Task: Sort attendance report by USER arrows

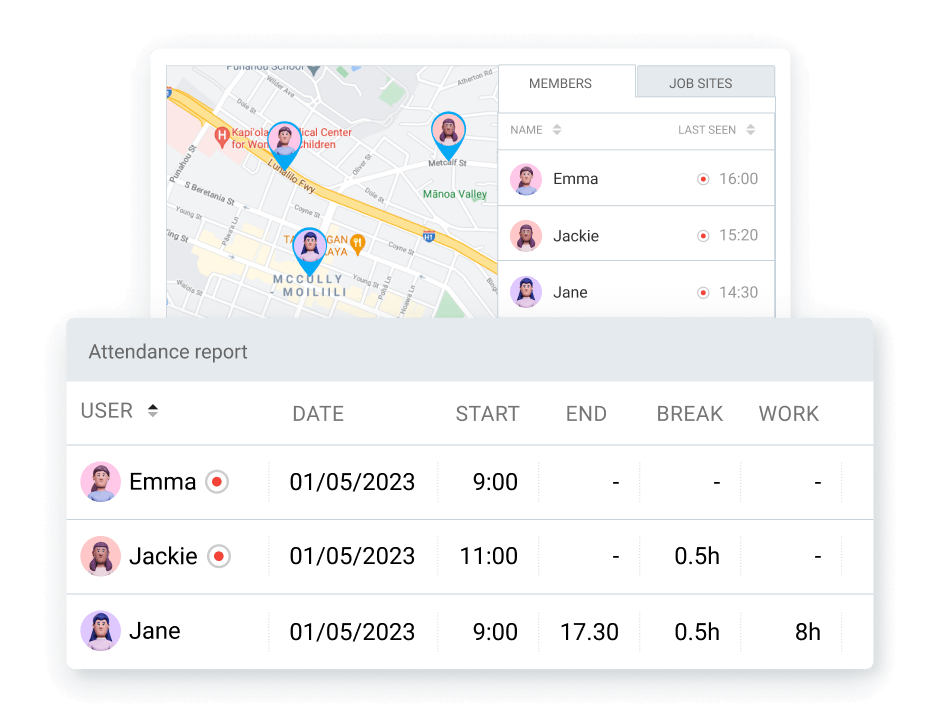Action: pyautogui.click(x=153, y=411)
